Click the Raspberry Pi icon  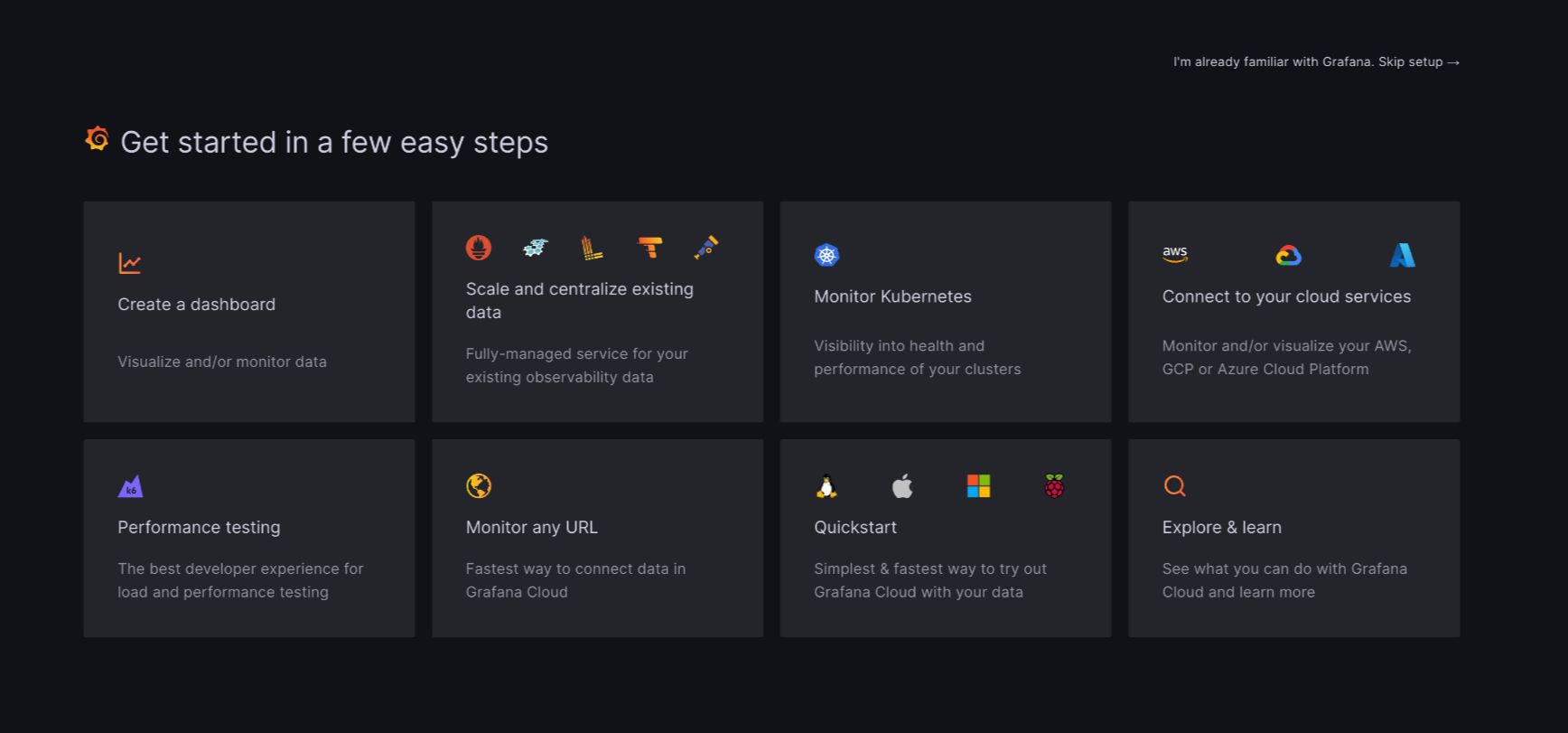[1054, 486]
